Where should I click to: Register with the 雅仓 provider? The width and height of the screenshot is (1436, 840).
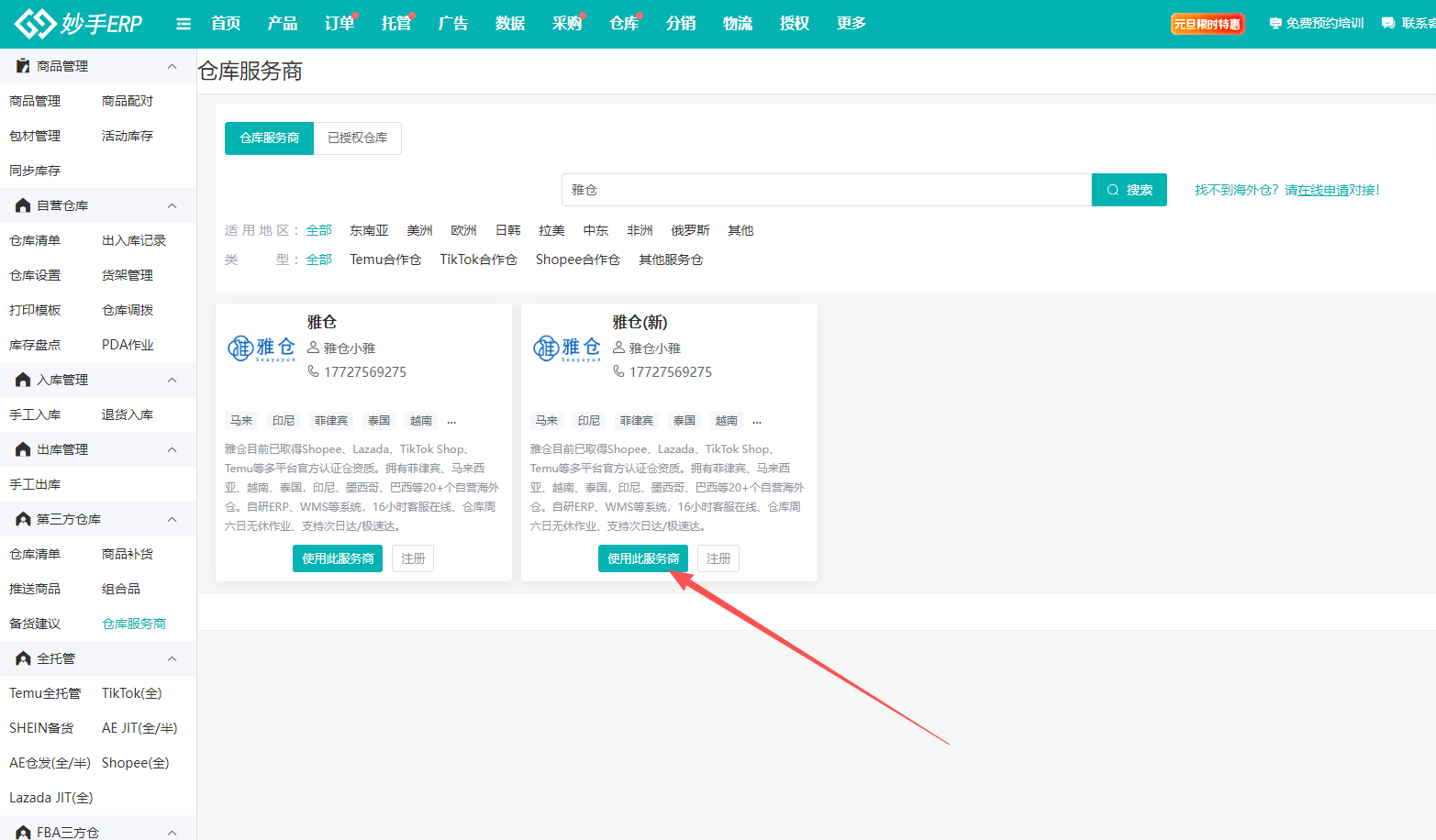point(413,558)
